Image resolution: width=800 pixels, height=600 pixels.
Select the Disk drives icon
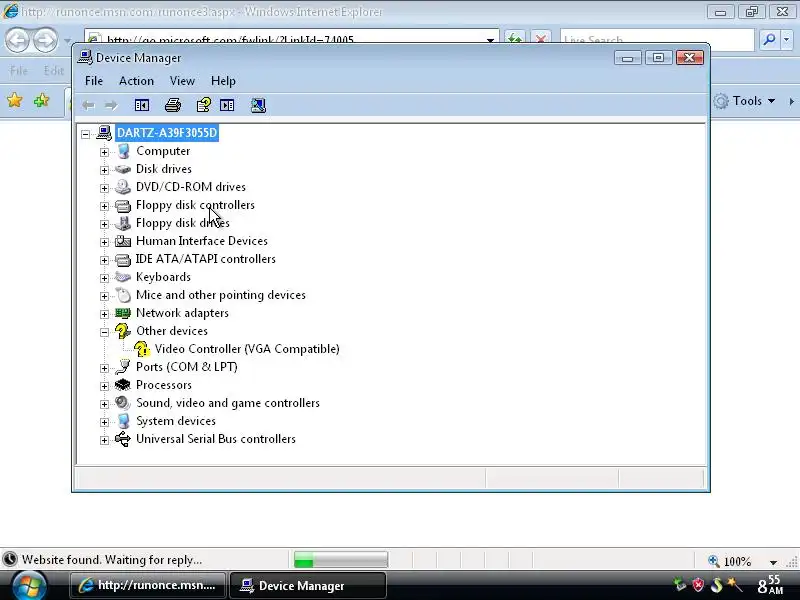click(123, 169)
